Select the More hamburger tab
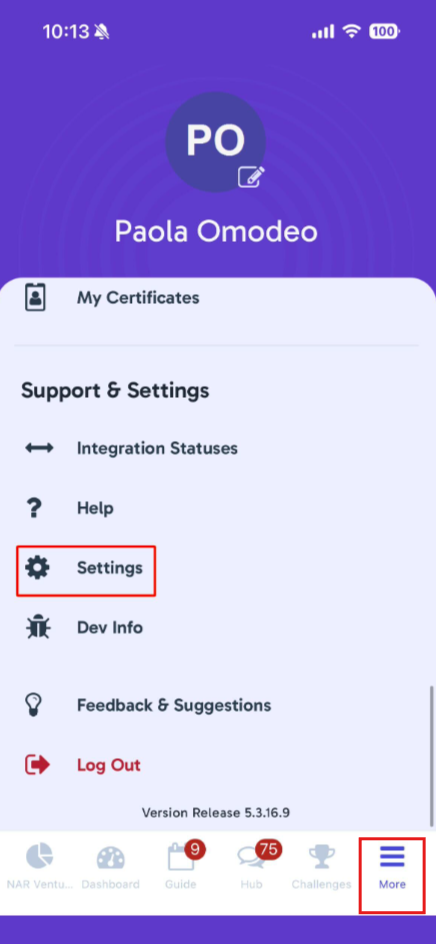 tap(392, 866)
